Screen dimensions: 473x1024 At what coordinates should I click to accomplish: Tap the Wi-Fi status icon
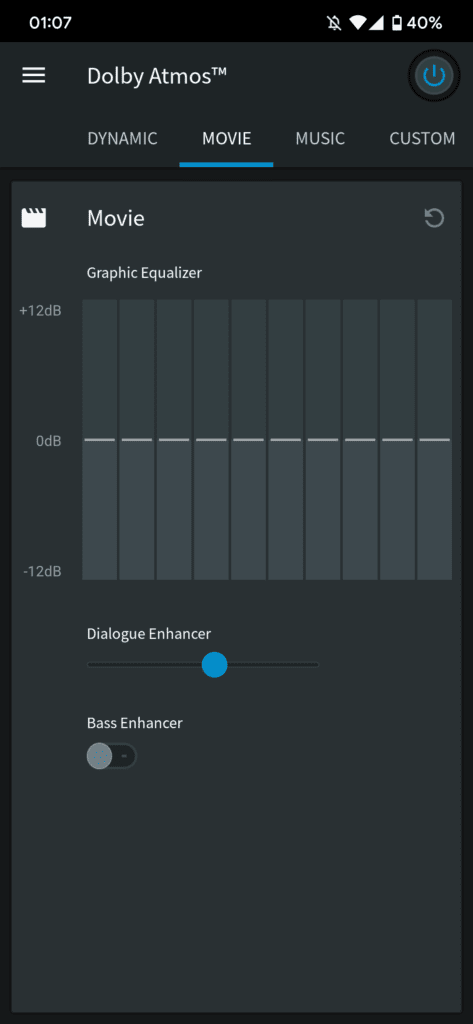pyautogui.click(x=357, y=24)
